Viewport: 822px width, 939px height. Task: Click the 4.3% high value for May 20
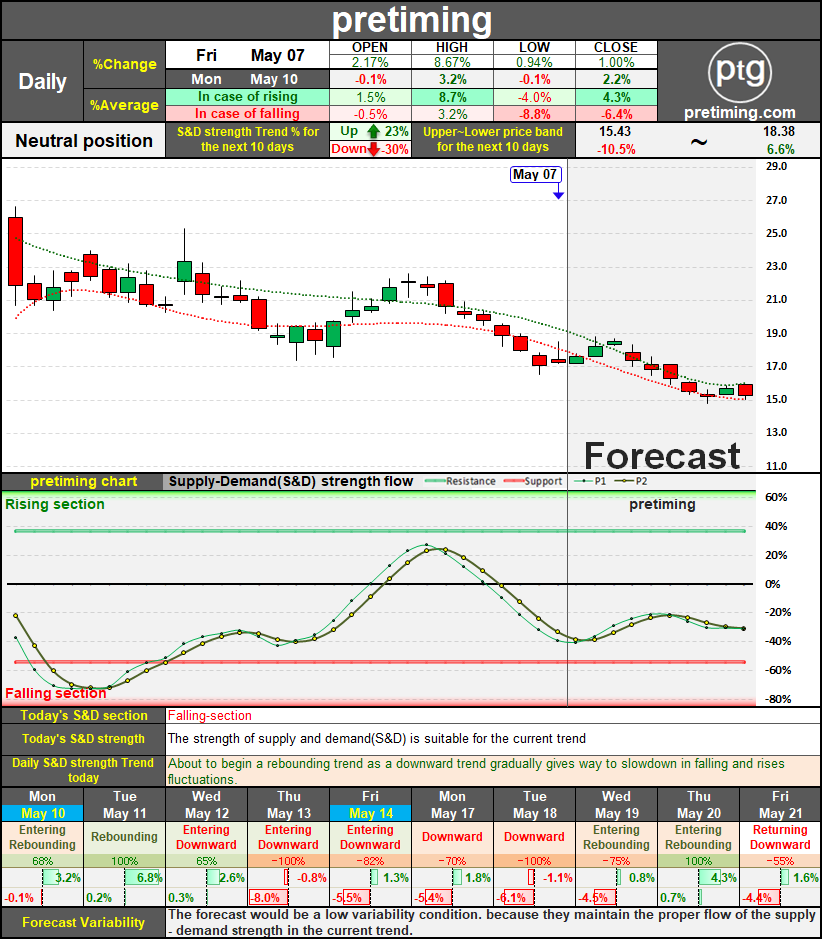coord(723,878)
